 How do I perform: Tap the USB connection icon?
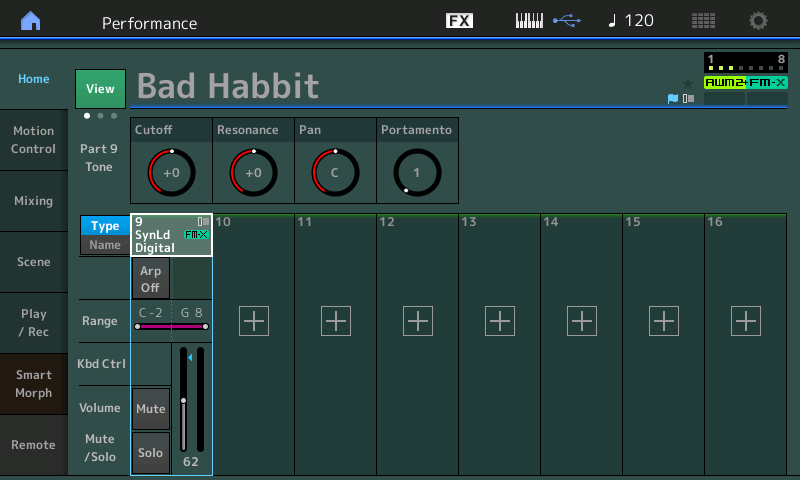point(566,21)
